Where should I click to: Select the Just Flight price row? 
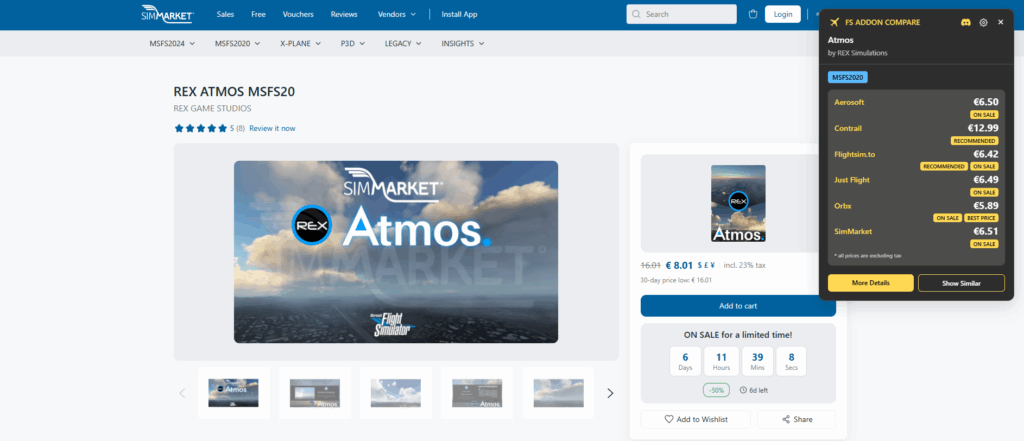tap(916, 185)
